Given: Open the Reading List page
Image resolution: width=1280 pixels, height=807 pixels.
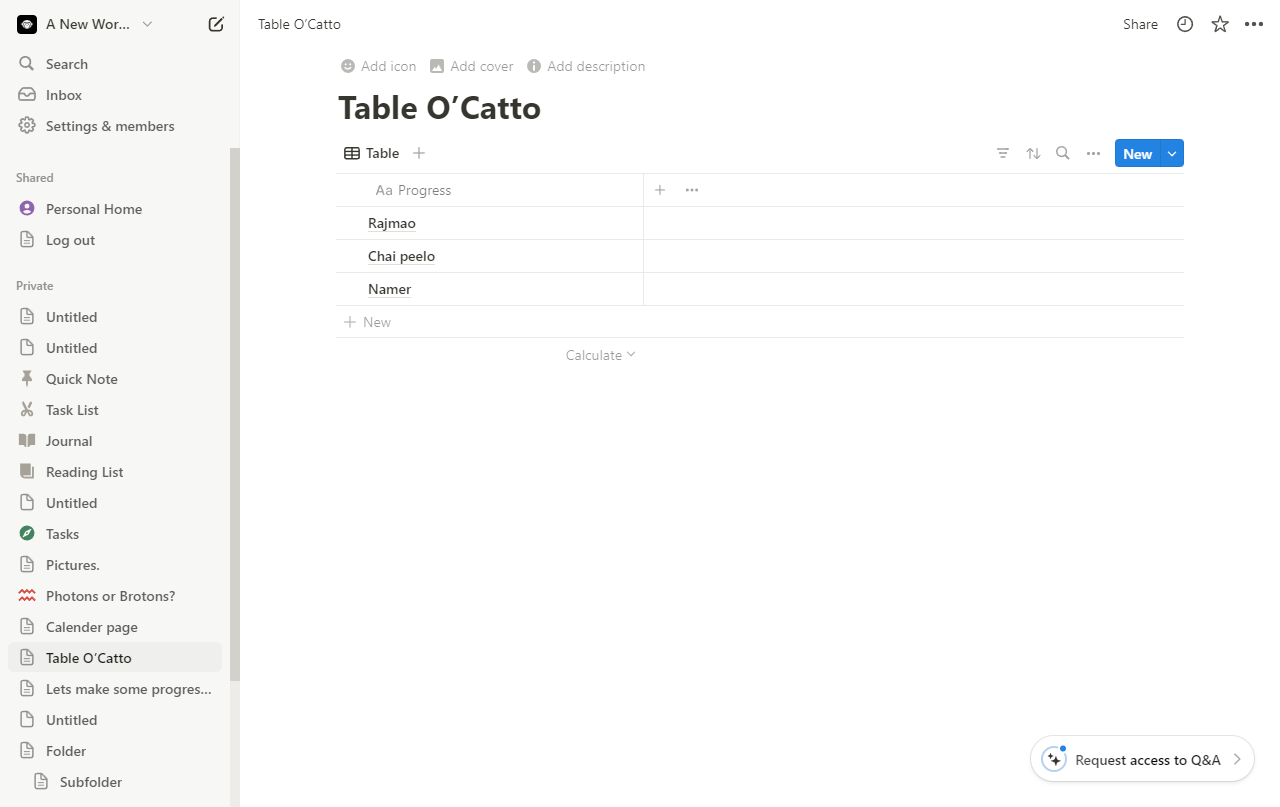Looking at the screenshot, I should (115, 472).
